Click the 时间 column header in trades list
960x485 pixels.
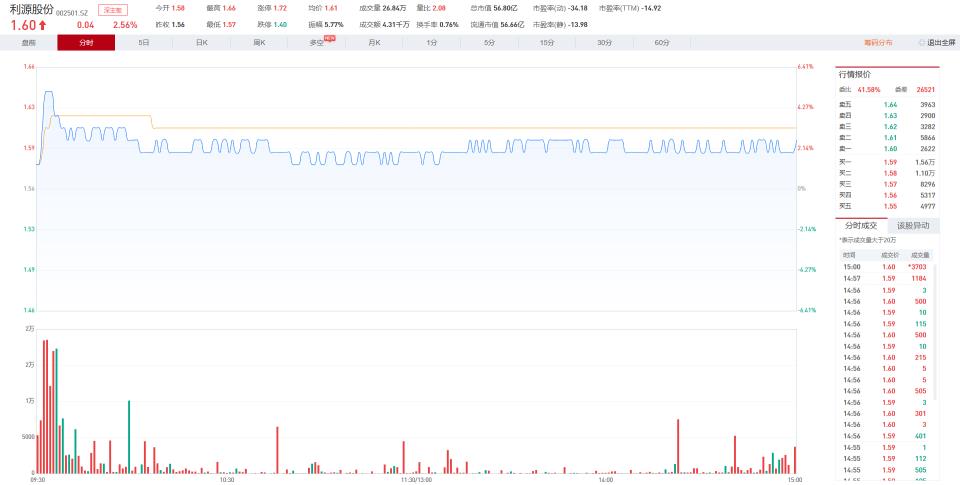(x=849, y=255)
